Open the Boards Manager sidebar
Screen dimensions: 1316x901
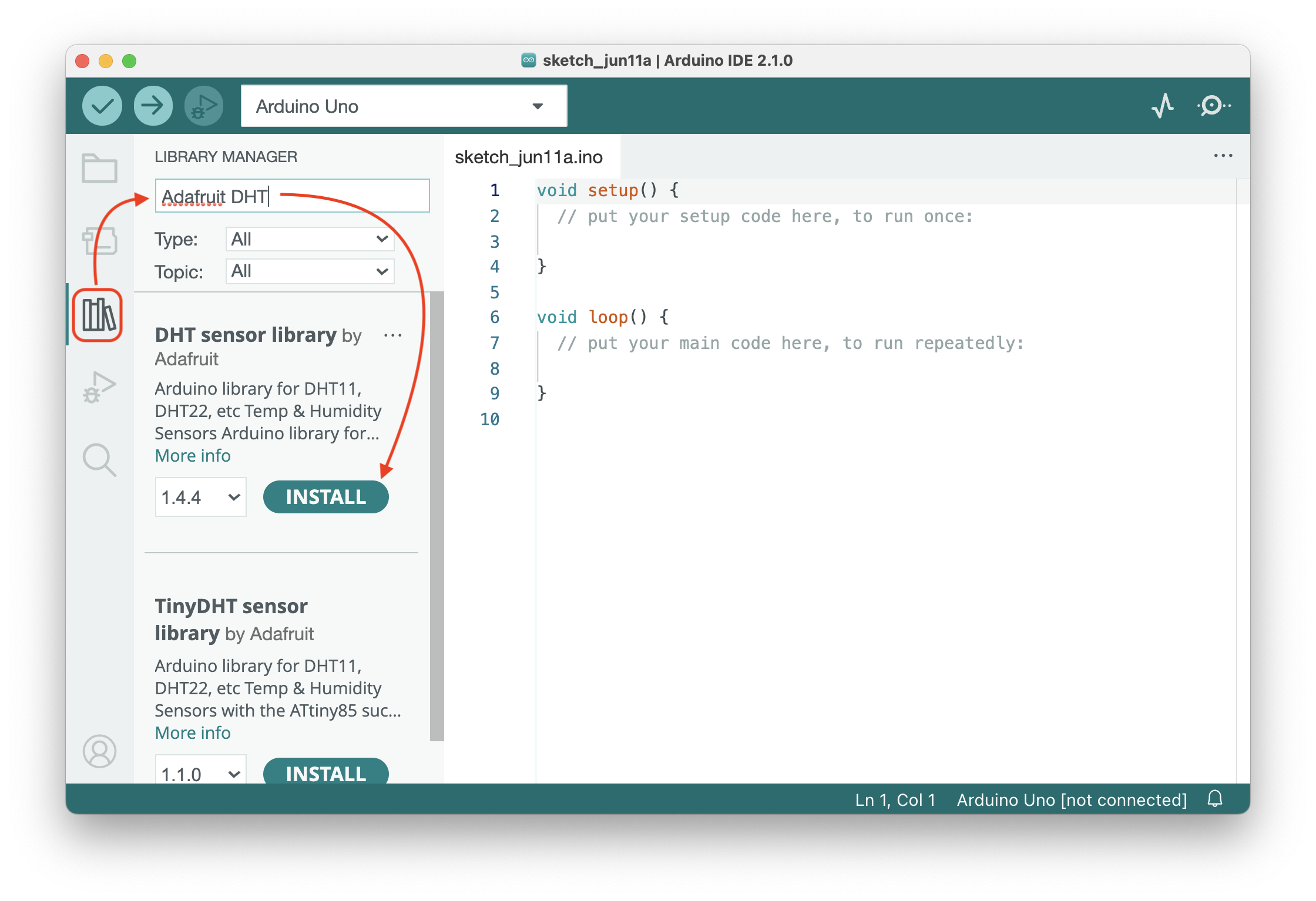99,241
